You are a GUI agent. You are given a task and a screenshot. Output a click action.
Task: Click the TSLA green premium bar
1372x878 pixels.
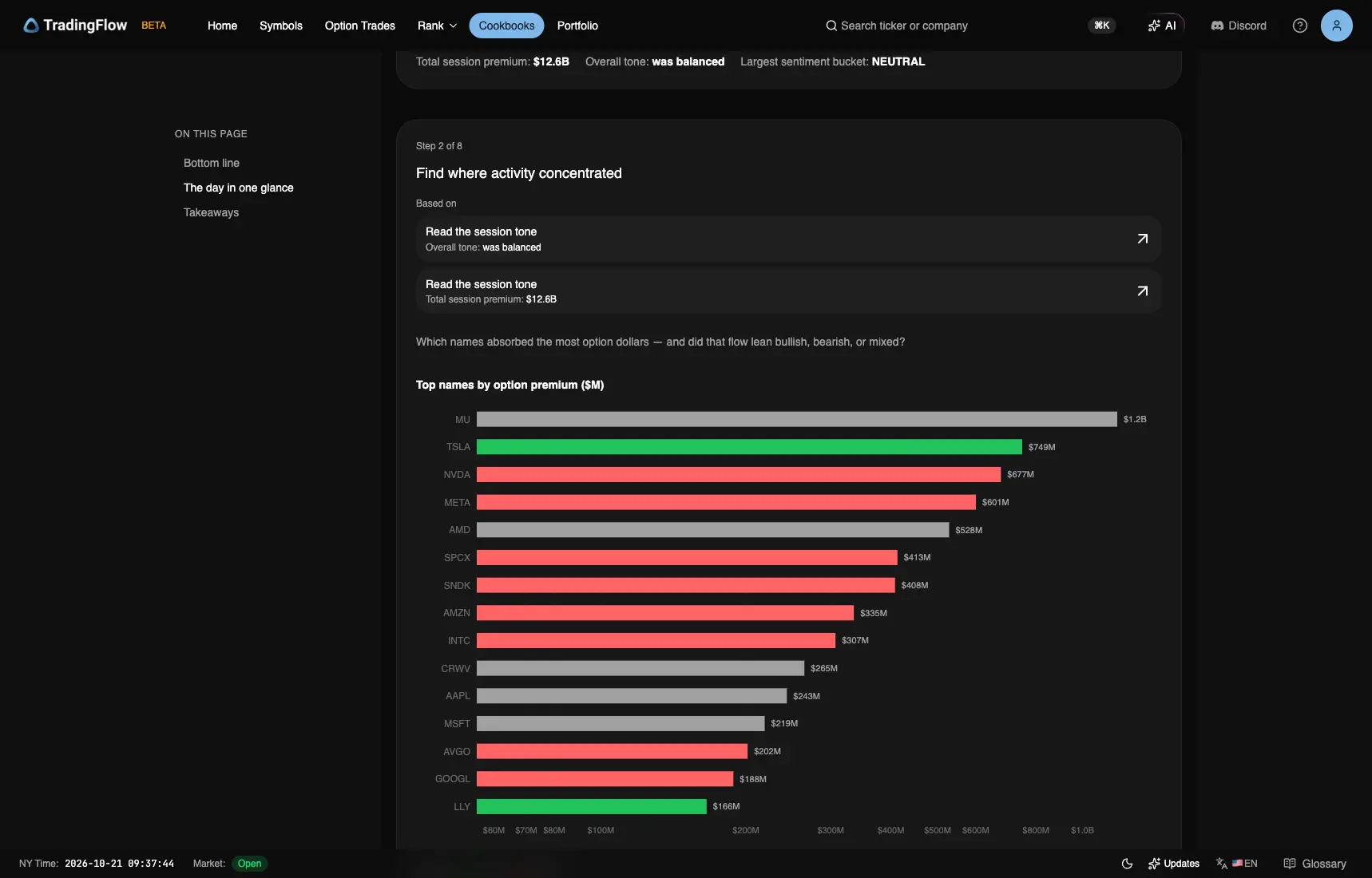click(749, 447)
